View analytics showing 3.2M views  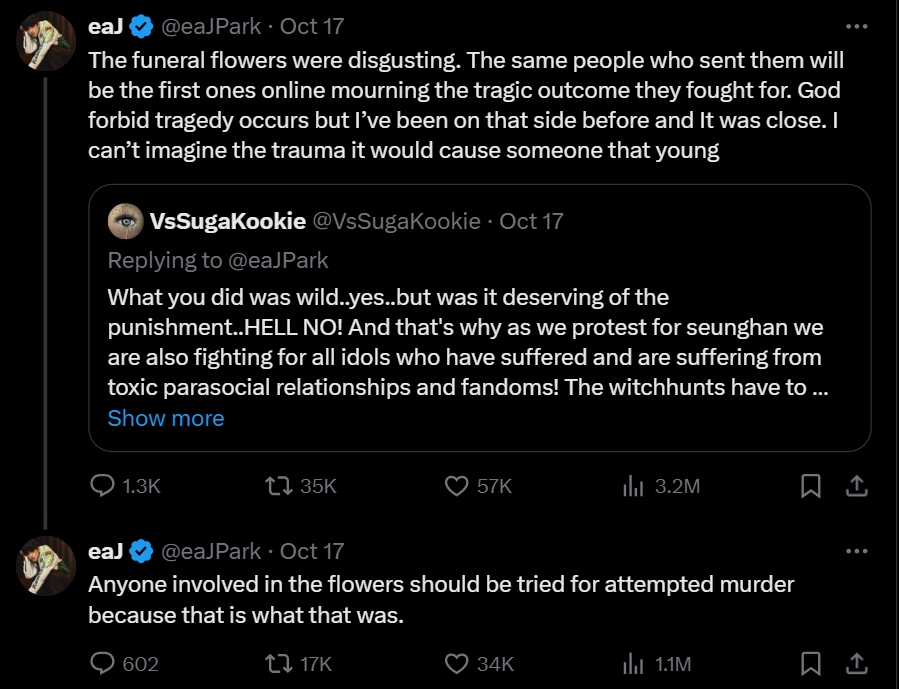633,486
